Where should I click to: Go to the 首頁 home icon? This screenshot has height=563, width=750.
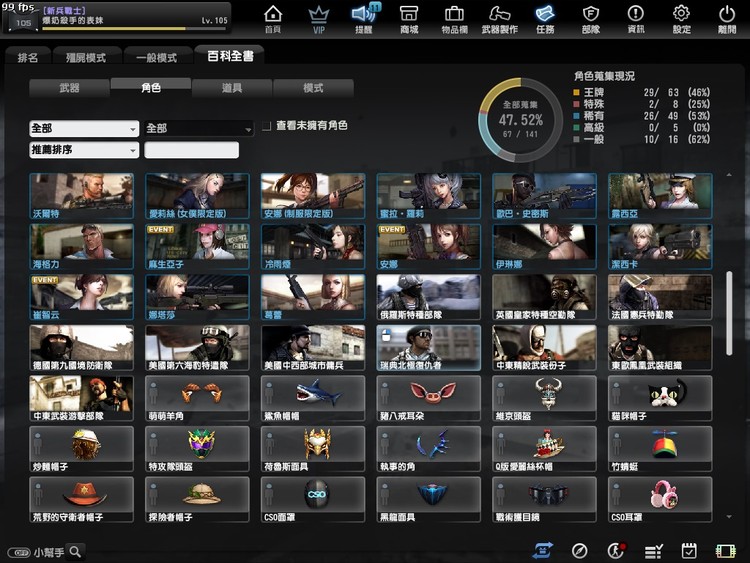[273, 19]
